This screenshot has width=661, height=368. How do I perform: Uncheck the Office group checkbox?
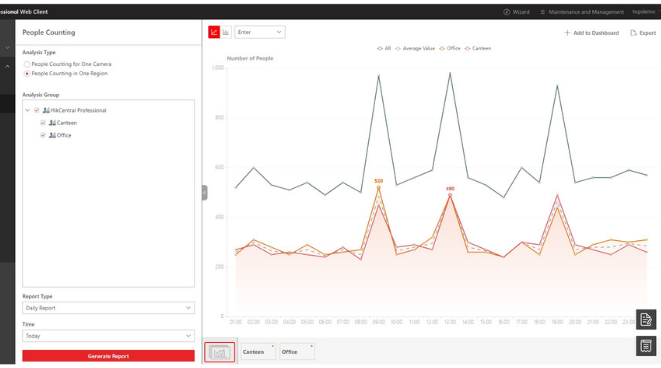click(43, 135)
